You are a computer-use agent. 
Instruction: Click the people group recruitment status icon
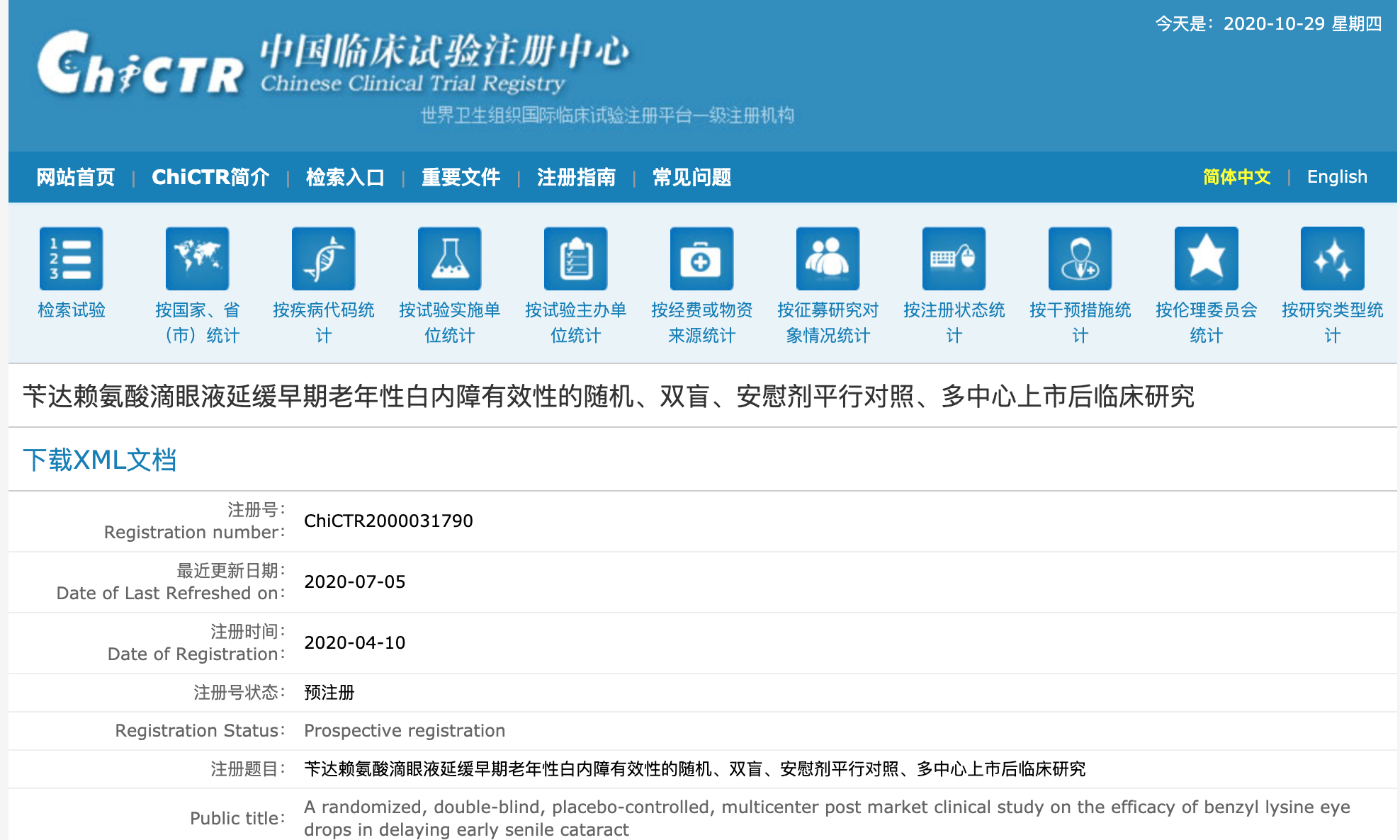(x=828, y=259)
